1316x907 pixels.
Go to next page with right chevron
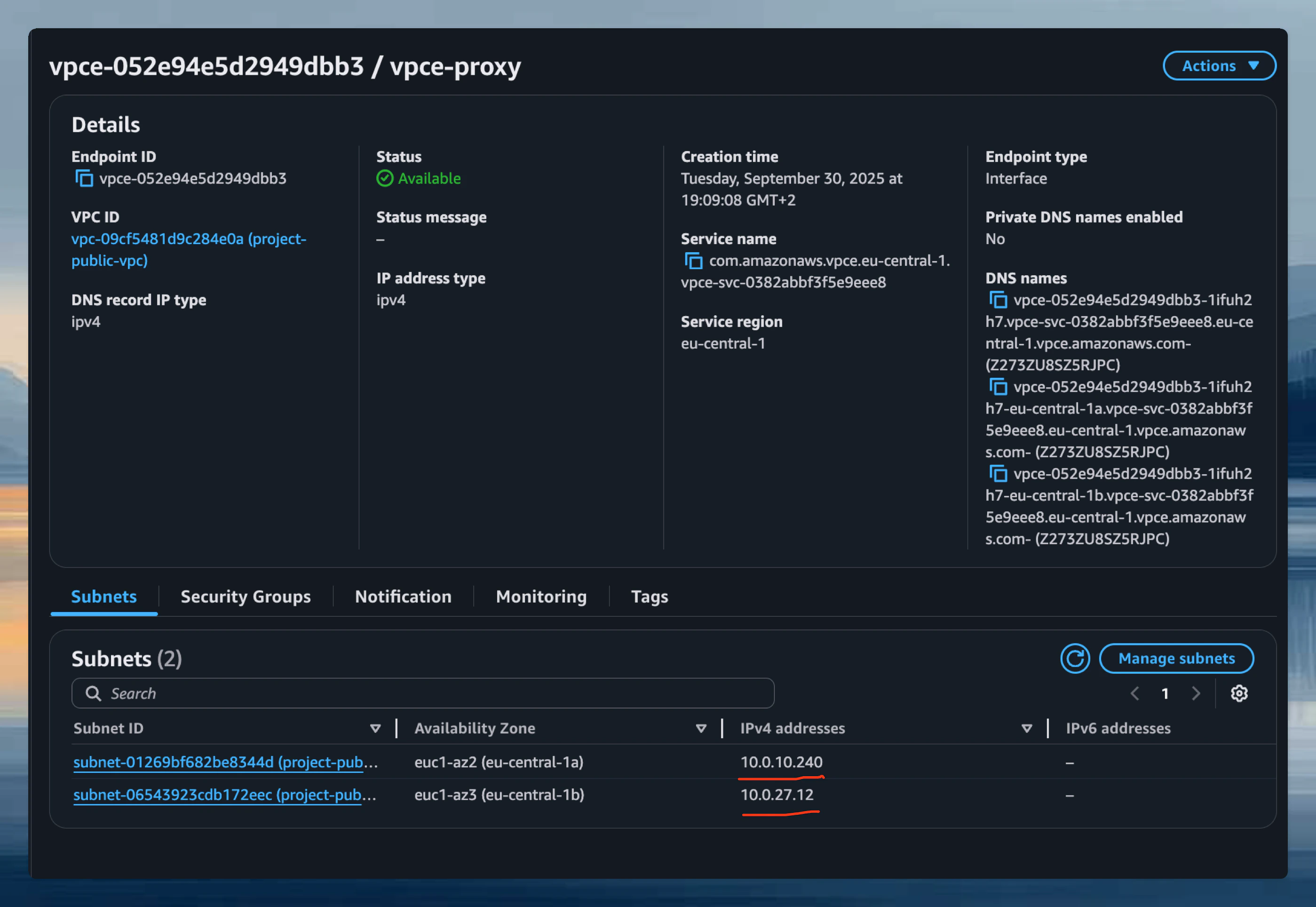point(1196,693)
